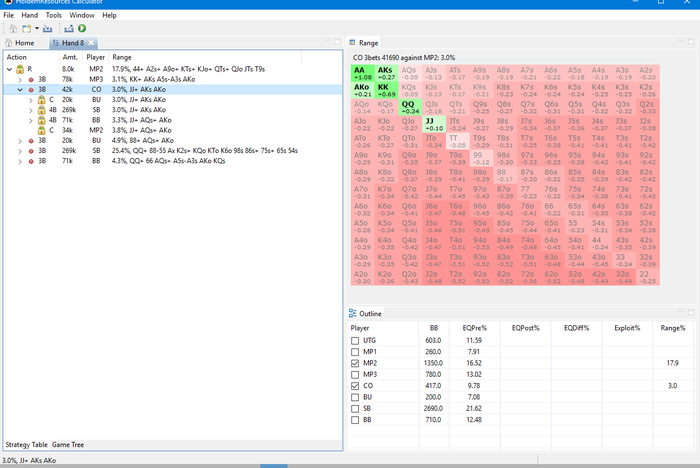Minimize the Range panel
The height and width of the screenshot is (468, 700).
[x=681, y=40]
